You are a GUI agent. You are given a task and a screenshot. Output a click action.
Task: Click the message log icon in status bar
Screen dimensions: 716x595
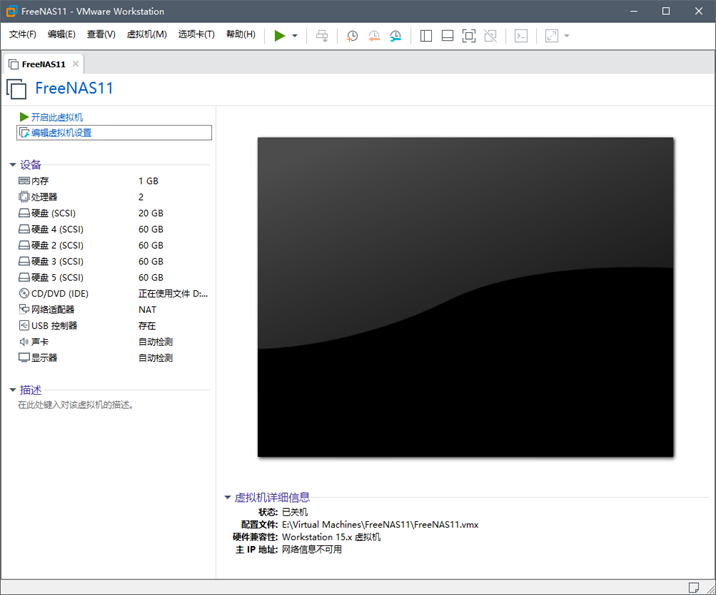point(694,587)
